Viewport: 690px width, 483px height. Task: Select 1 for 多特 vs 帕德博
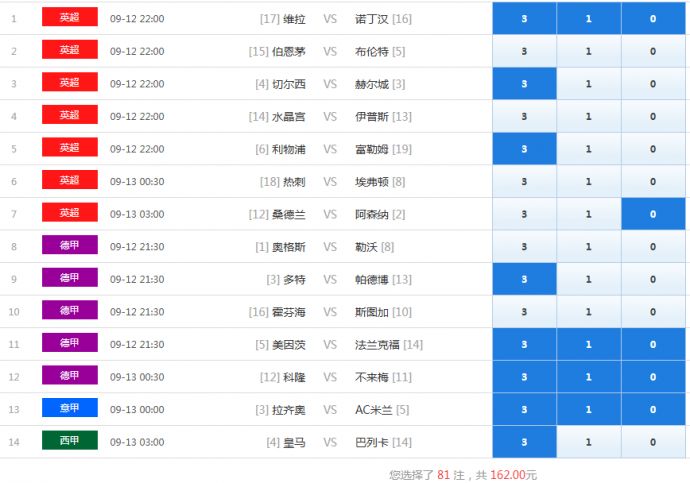pos(589,279)
